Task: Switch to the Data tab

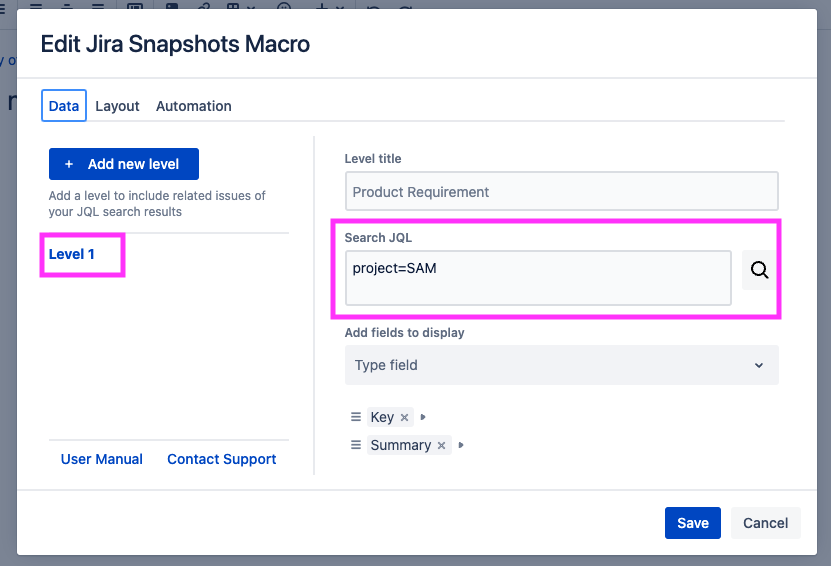Action: click(x=64, y=105)
